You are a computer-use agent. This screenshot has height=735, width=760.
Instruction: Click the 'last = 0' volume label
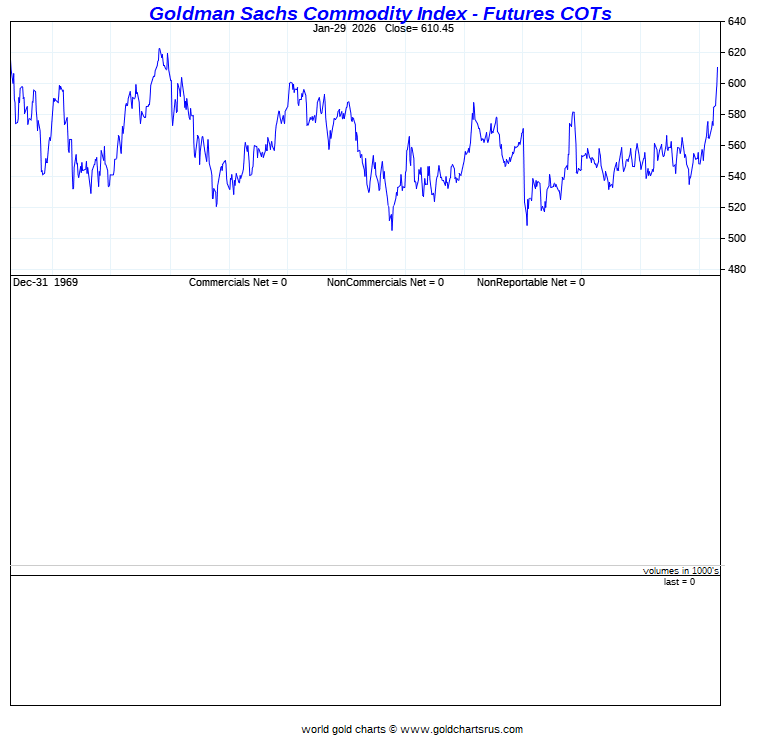point(679,582)
